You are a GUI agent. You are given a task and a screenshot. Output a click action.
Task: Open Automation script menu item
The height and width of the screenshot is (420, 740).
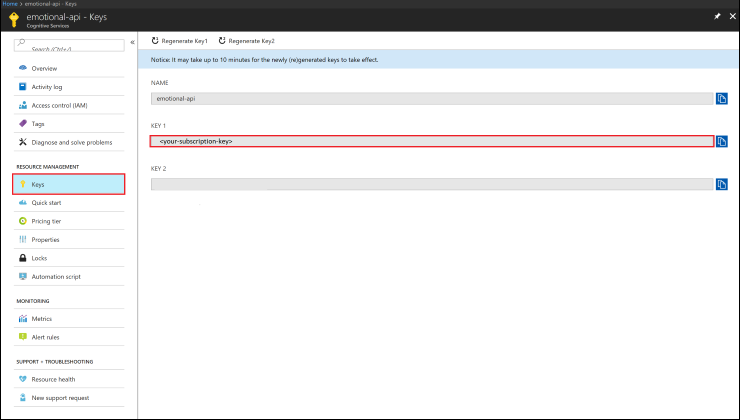[69, 277]
